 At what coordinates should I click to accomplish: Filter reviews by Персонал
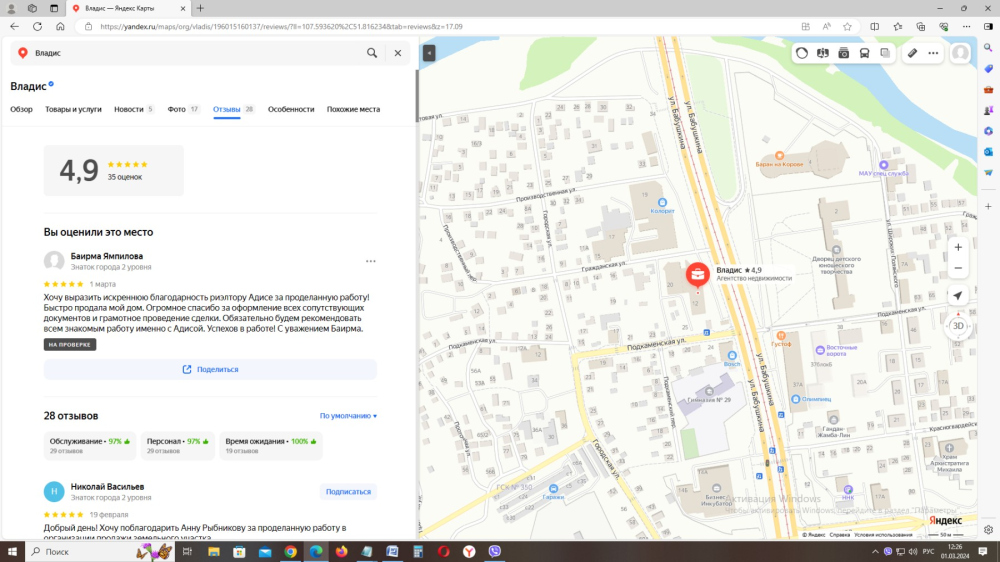coord(177,445)
